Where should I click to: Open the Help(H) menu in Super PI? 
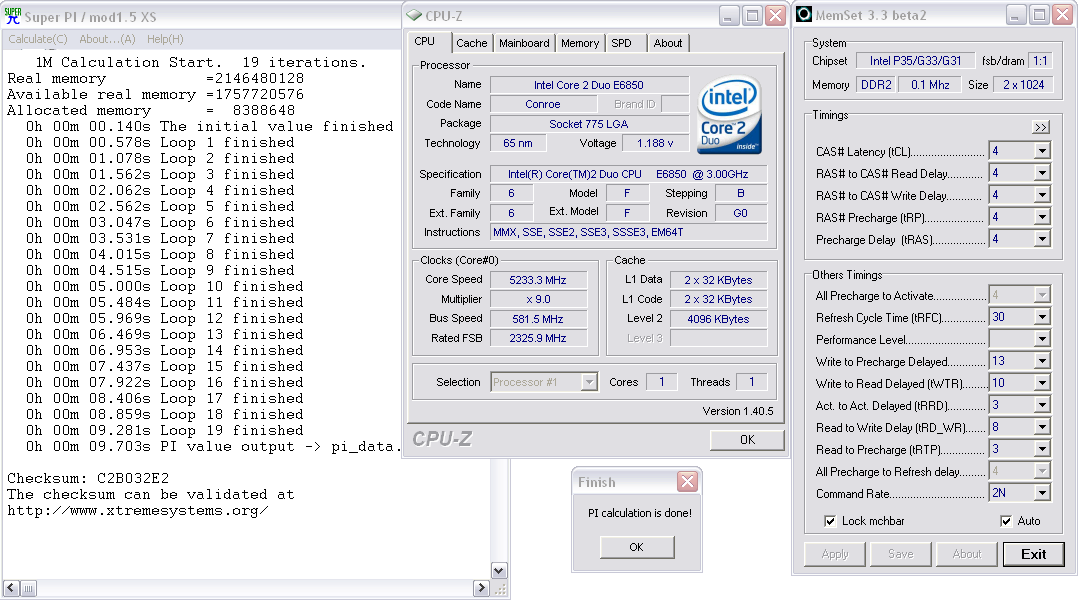(165, 39)
